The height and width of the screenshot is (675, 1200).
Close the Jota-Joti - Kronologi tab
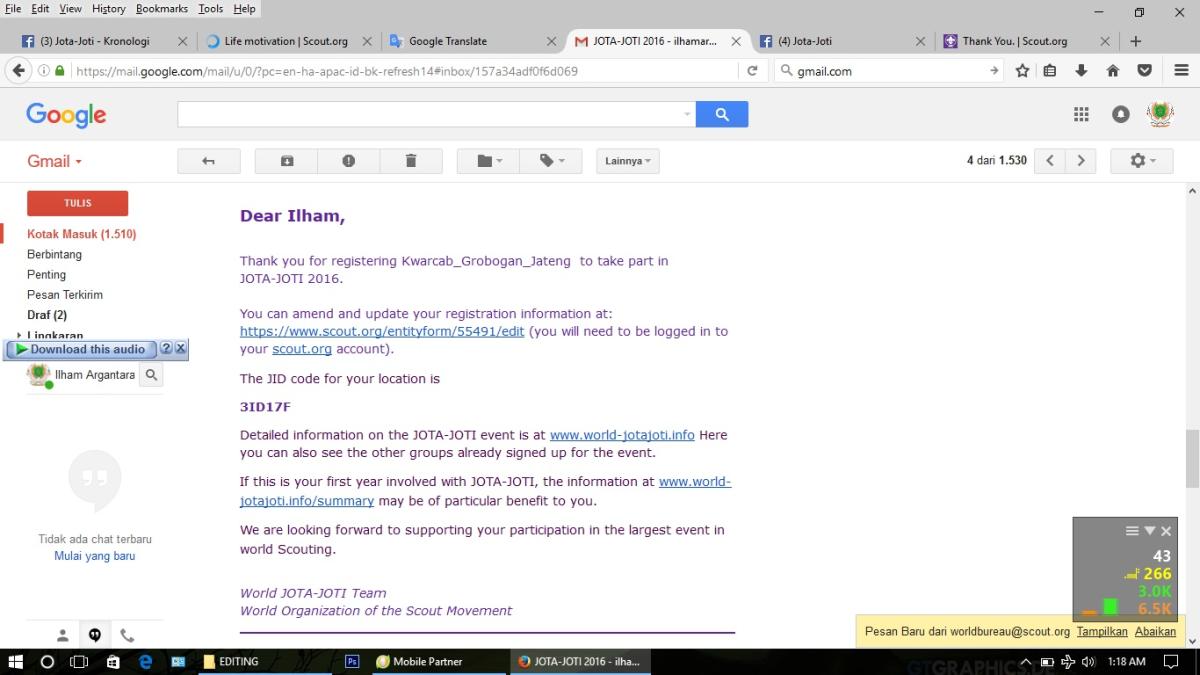pos(182,42)
